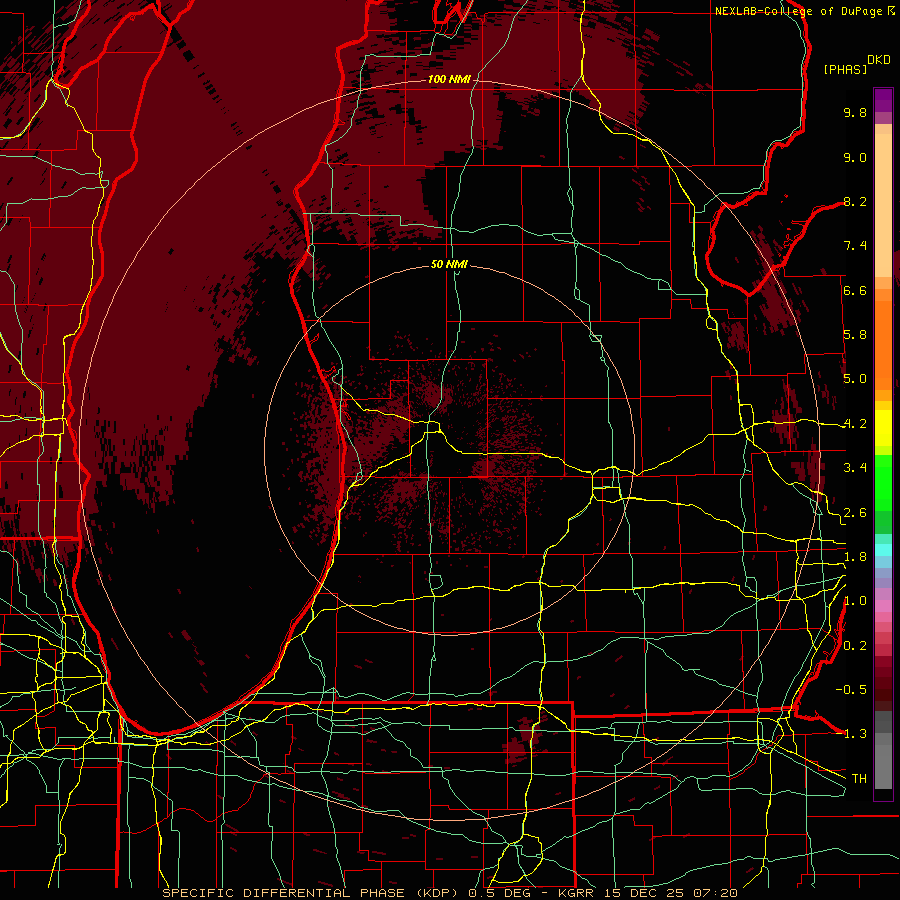Click the "07:20" timestamp
The height and width of the screenshot is (900, 900).
coord(714,893)
